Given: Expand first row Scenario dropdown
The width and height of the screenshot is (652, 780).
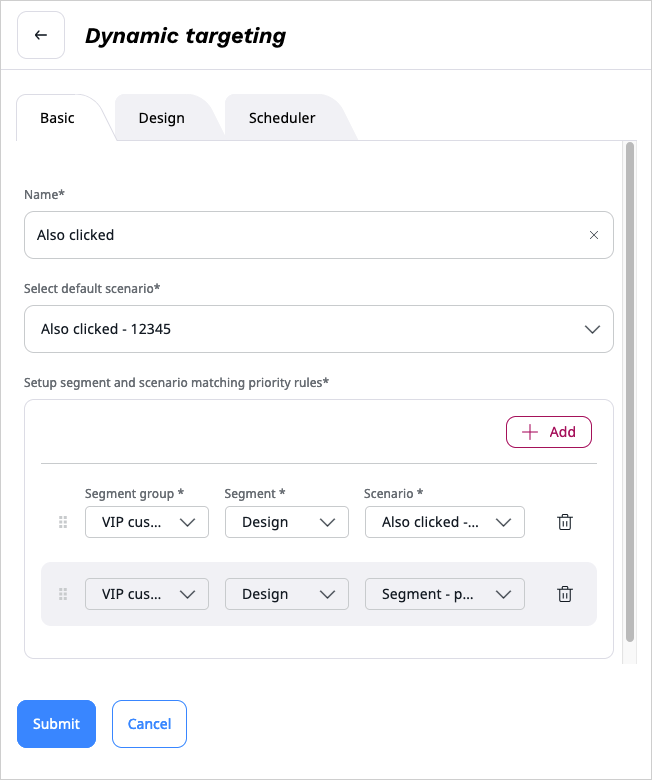Looking at the screenshot, I should (x=445, y=522).
